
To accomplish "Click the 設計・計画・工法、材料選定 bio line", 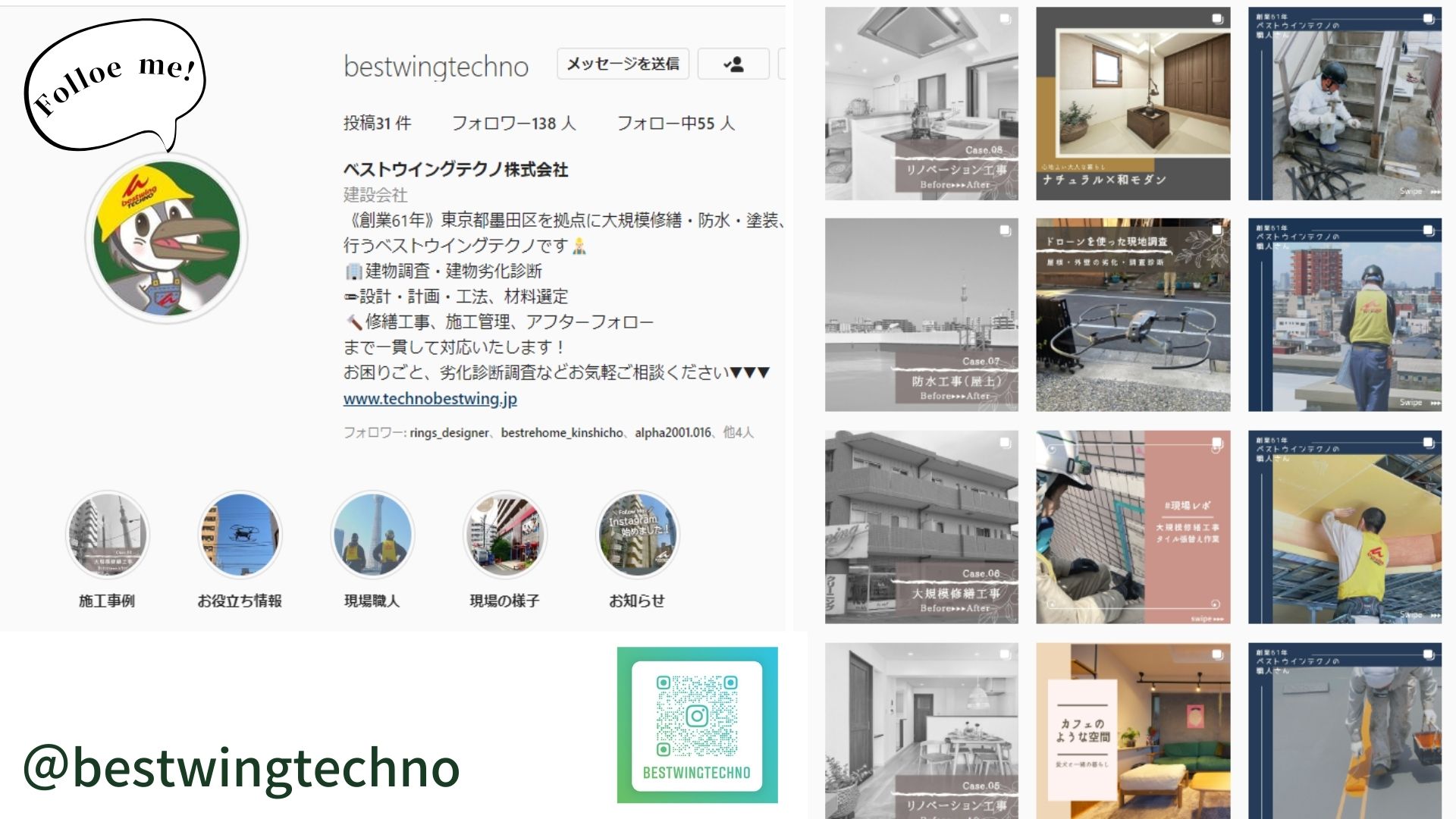I will (x=456, y=297).
